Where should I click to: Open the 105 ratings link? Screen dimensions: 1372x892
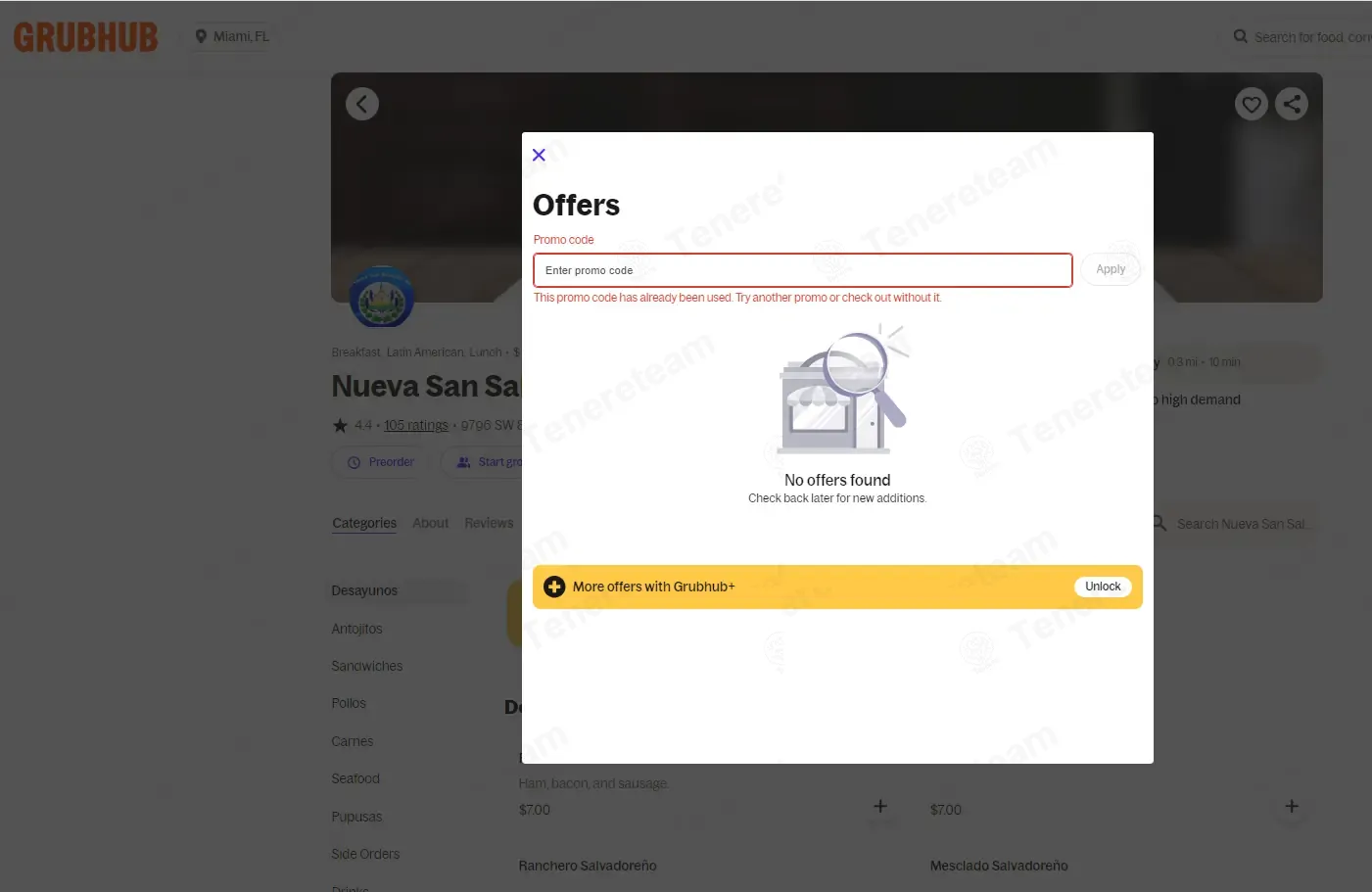pos(416,425)
